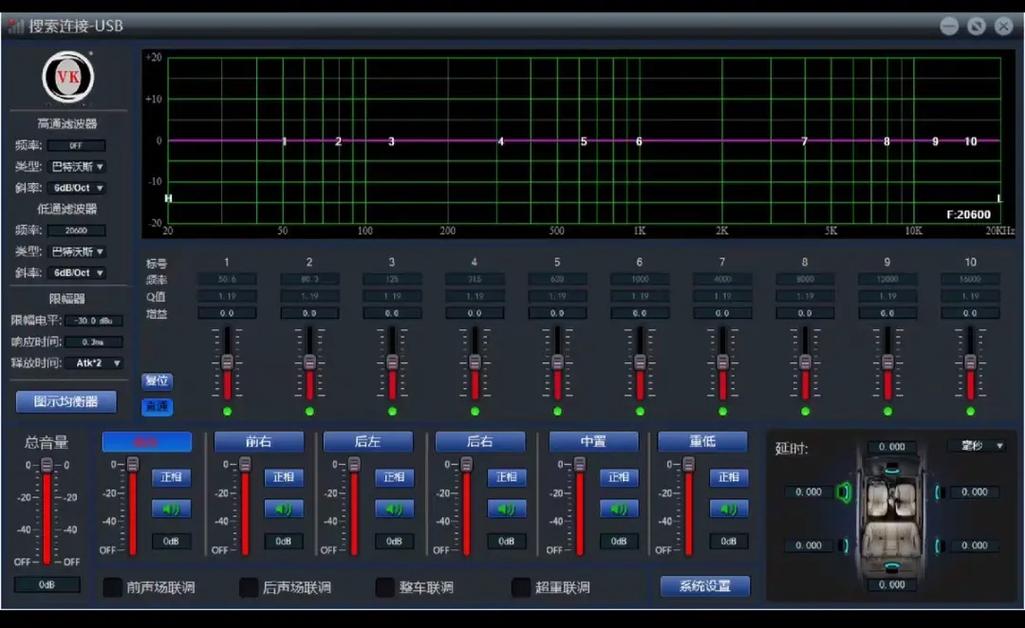Click the low-pass 频率 input field
The width and height of the screenshot is (1025, 628).
(76, 230)
